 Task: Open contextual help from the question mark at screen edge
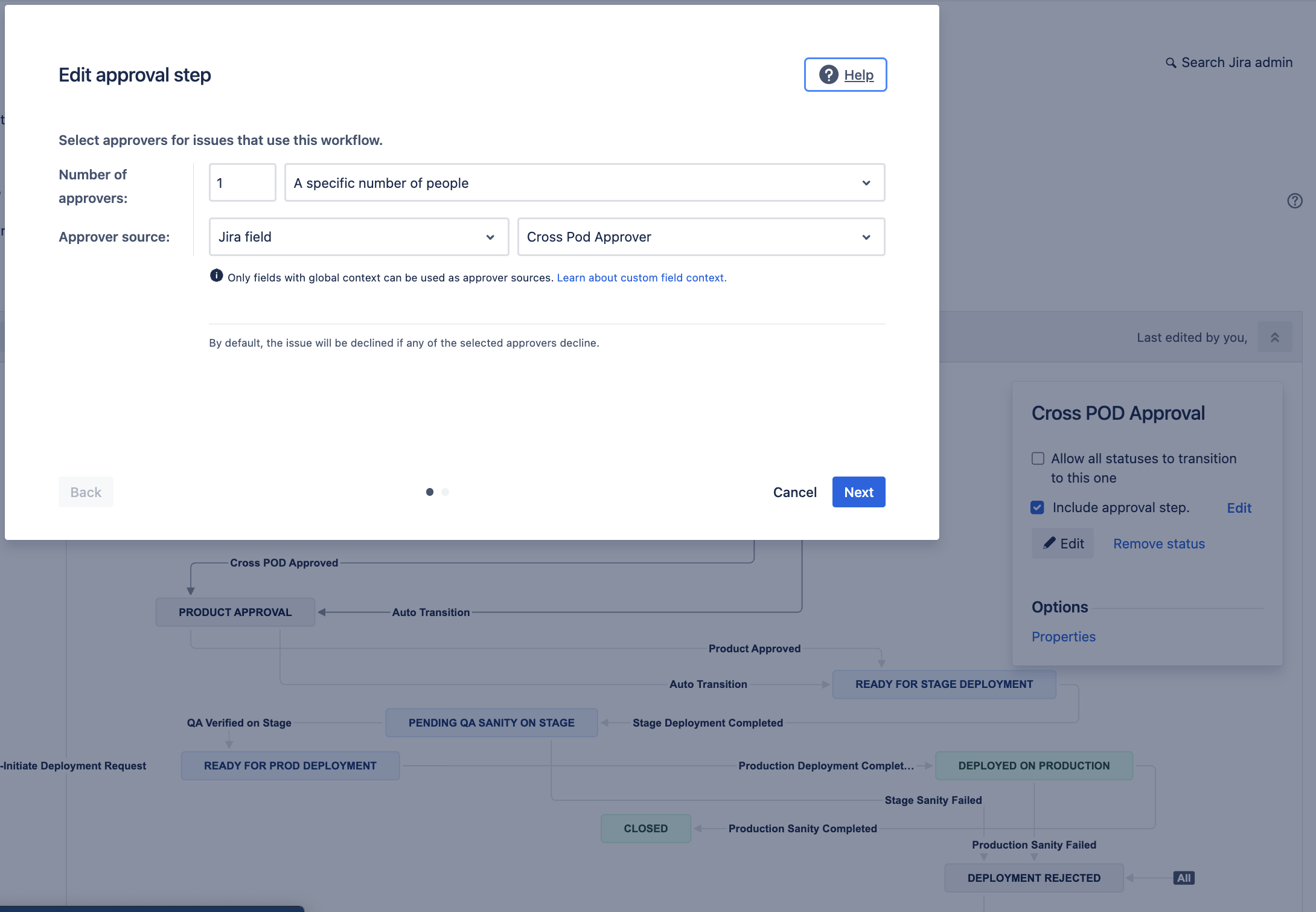[x=1295, y=201]
